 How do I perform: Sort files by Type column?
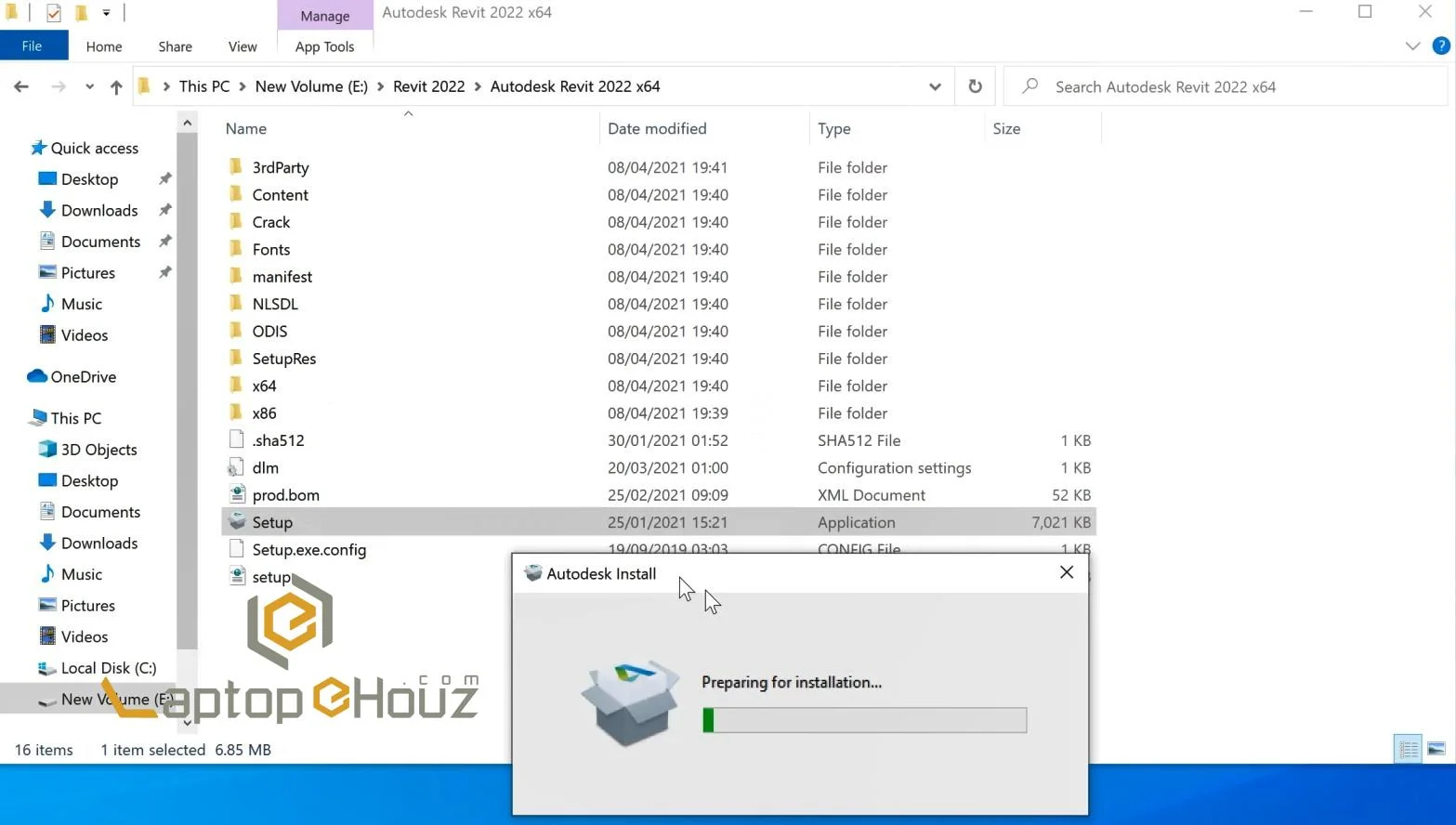[x=833, y=129]
